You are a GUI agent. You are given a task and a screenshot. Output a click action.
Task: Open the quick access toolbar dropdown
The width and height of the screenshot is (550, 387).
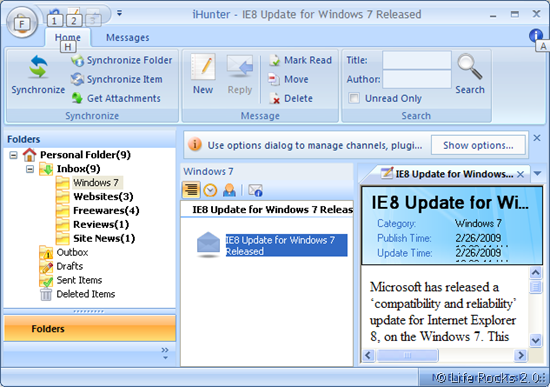pyautogui.click(x=120, y=13)
